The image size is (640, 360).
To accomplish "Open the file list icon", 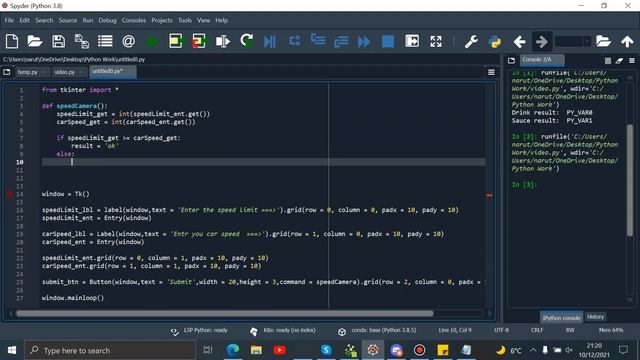I will [x=105, y=41].
